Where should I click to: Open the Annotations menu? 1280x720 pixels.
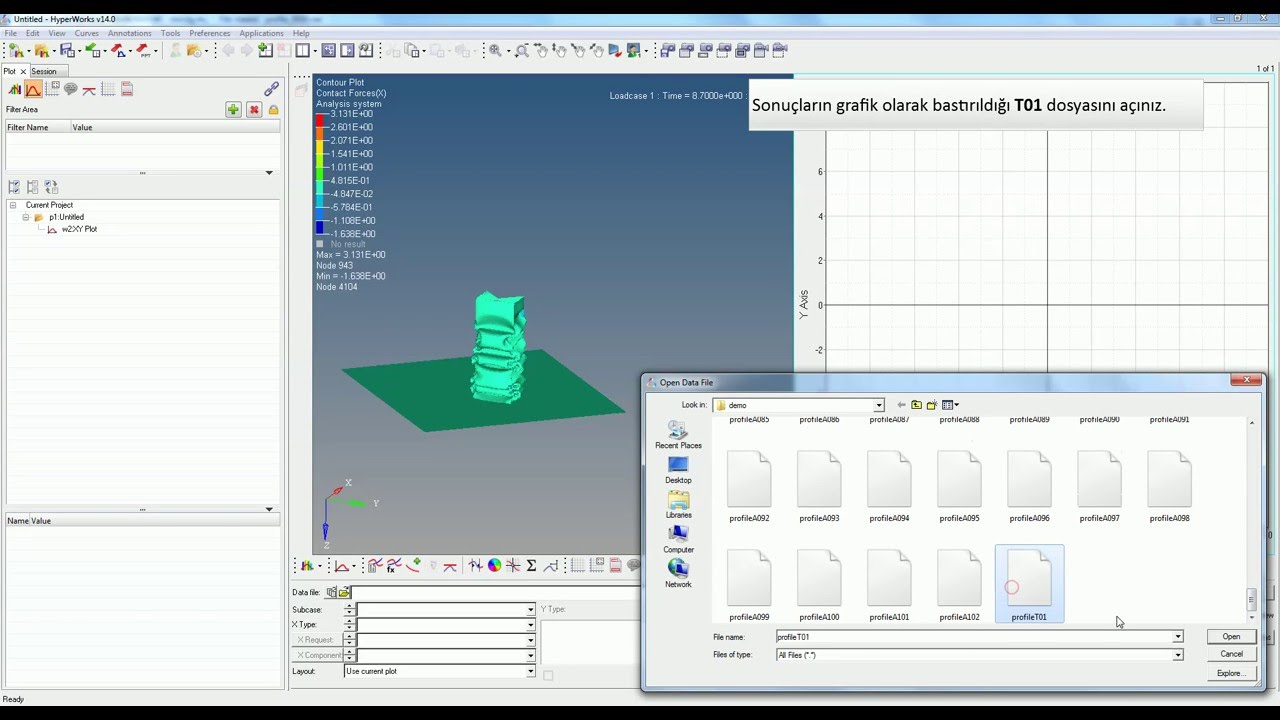point(130,33)
